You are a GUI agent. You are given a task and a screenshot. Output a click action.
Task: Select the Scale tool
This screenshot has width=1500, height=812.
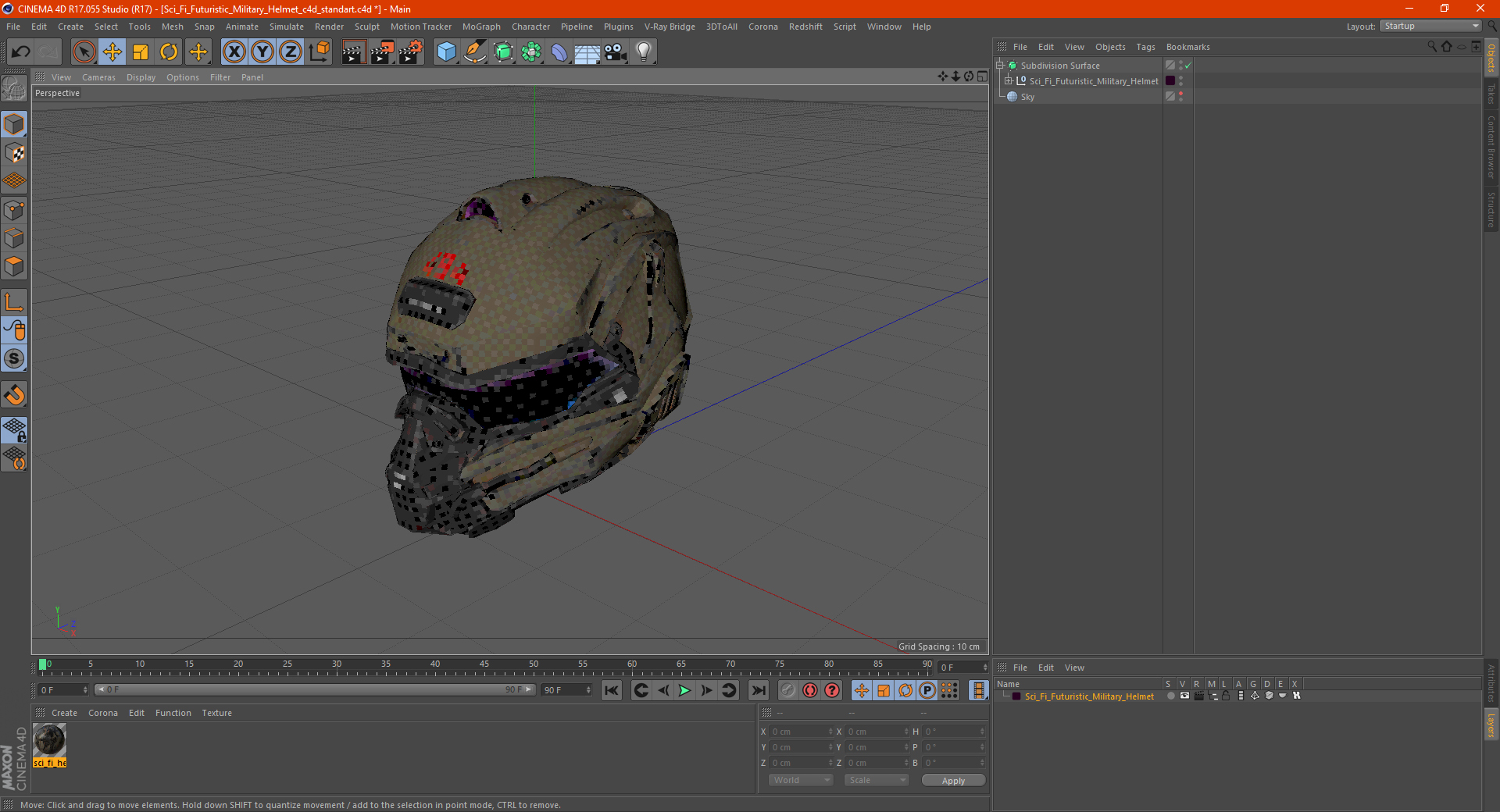[141, 52]
